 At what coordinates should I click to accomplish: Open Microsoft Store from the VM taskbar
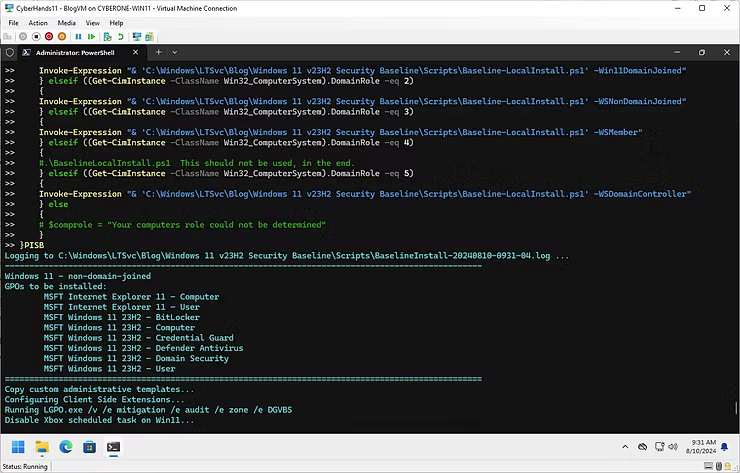click(x=89, y=447)
